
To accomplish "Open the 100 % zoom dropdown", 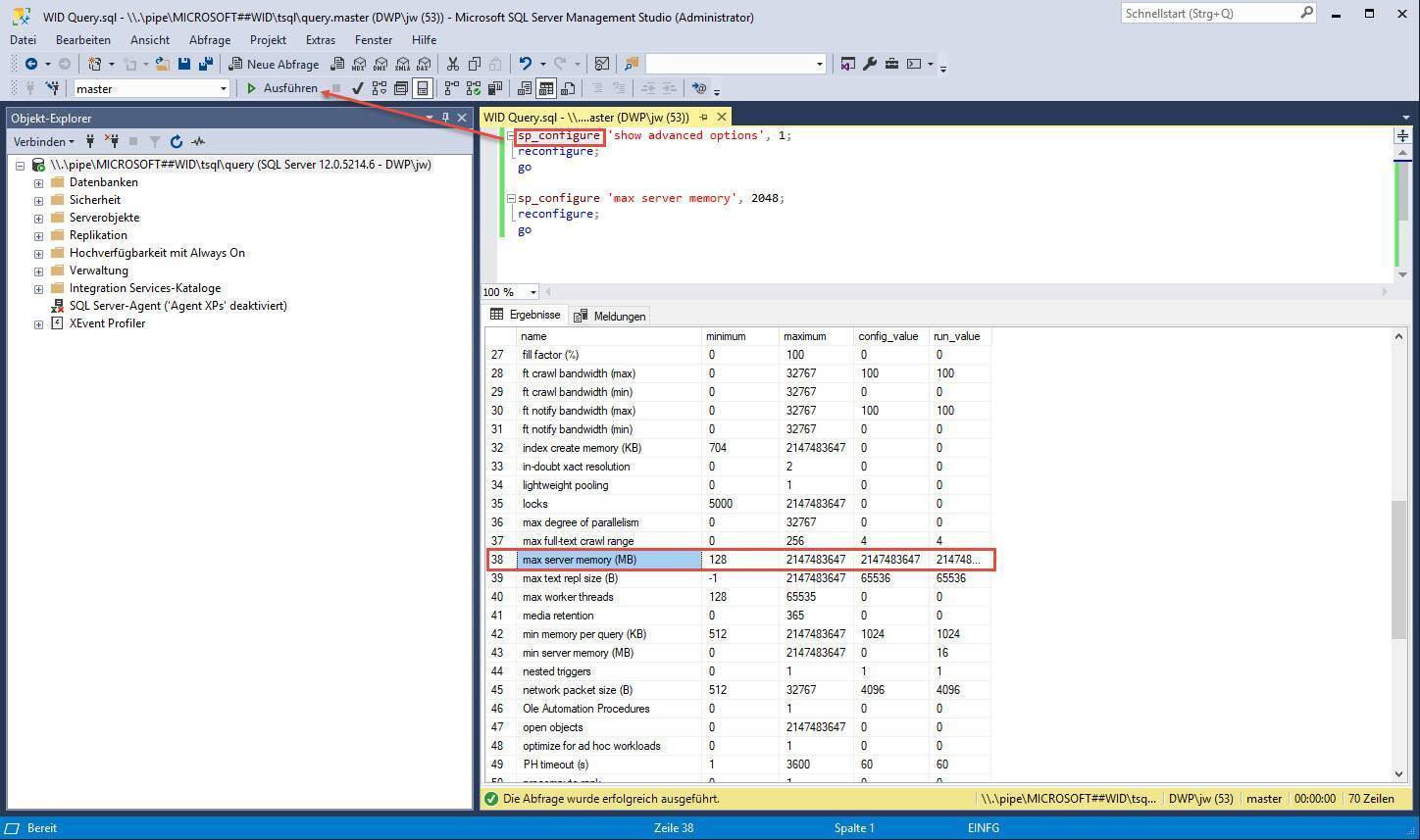I will pyautogui.click(x=532, y=292).
